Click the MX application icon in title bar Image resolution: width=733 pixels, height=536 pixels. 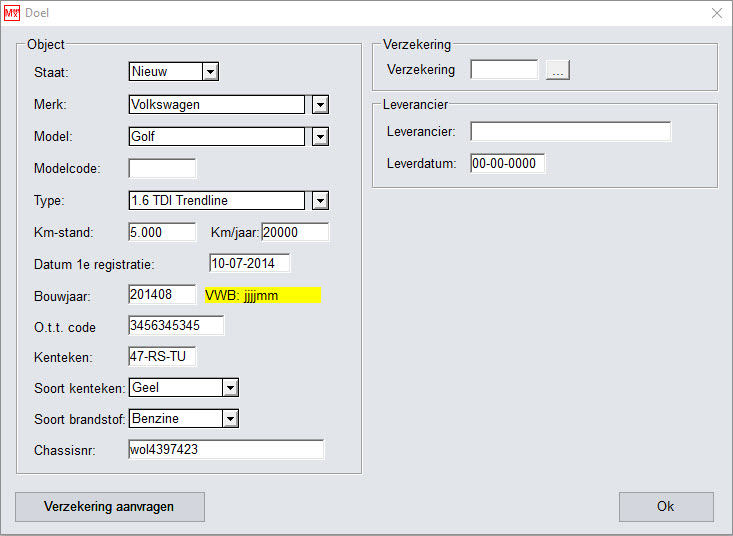pyautogui.click(x=12, y=13)
